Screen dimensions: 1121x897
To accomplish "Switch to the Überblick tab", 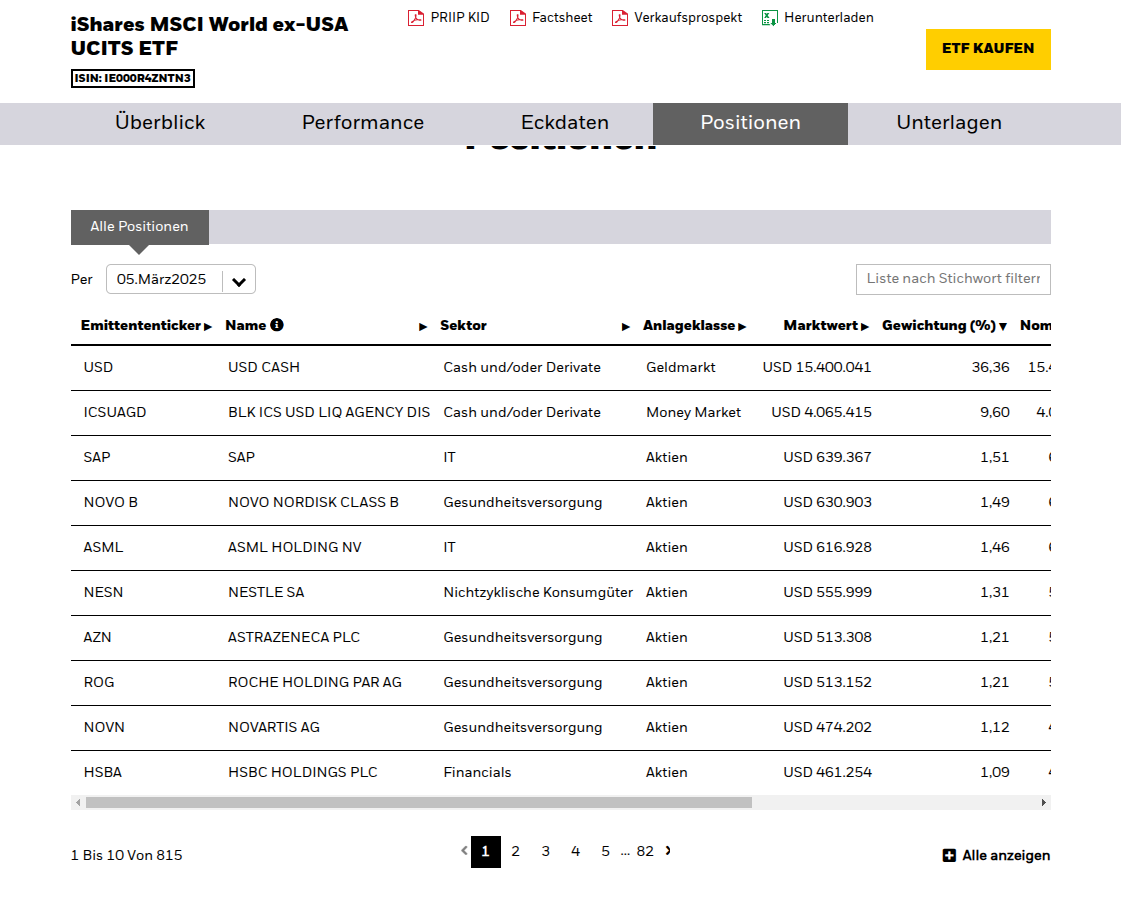I will click(x=160, y=123).
